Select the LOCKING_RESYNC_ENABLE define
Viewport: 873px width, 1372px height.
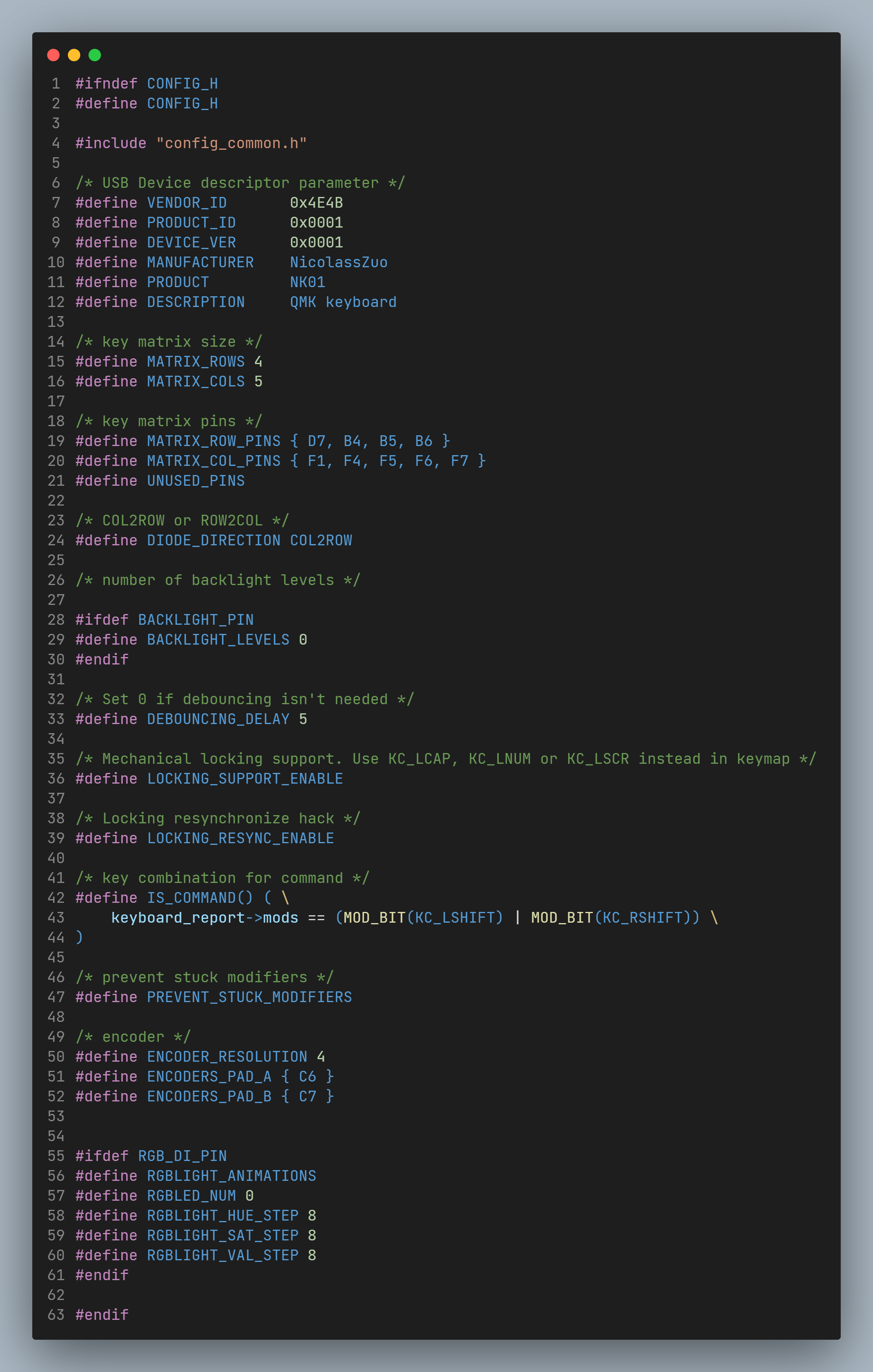240,838
